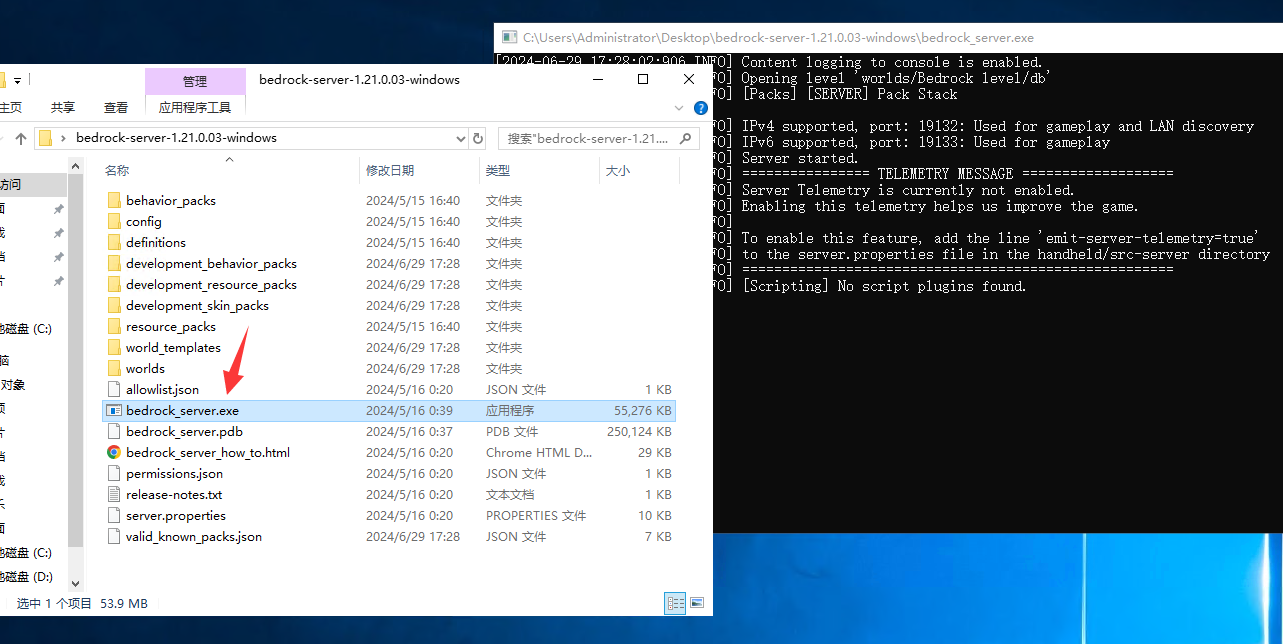The image size is (1283, 644).
Task: Open the 管理 contextual ribbon tab
Action: (x=195, y=81)
